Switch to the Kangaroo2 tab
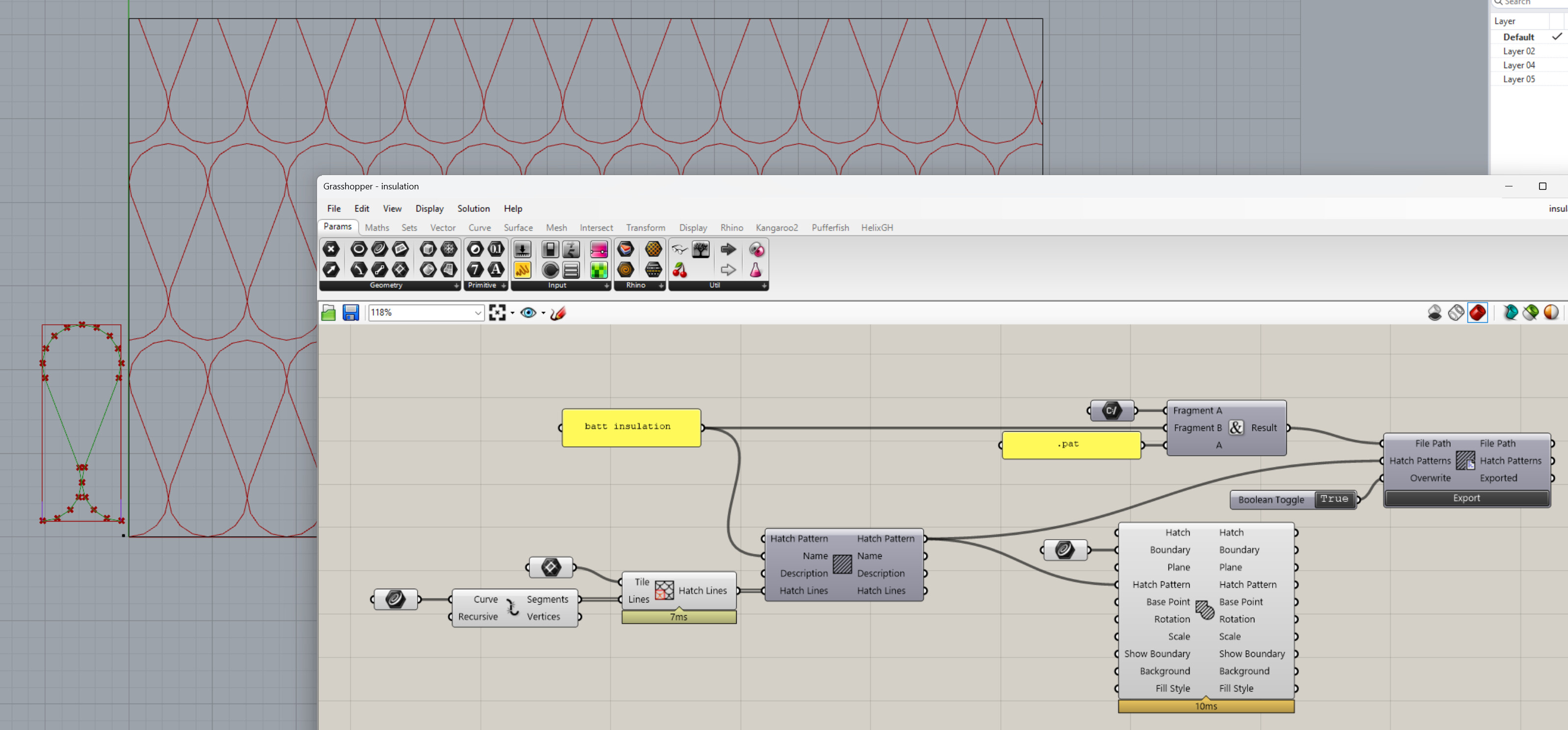 pos(776,228)
